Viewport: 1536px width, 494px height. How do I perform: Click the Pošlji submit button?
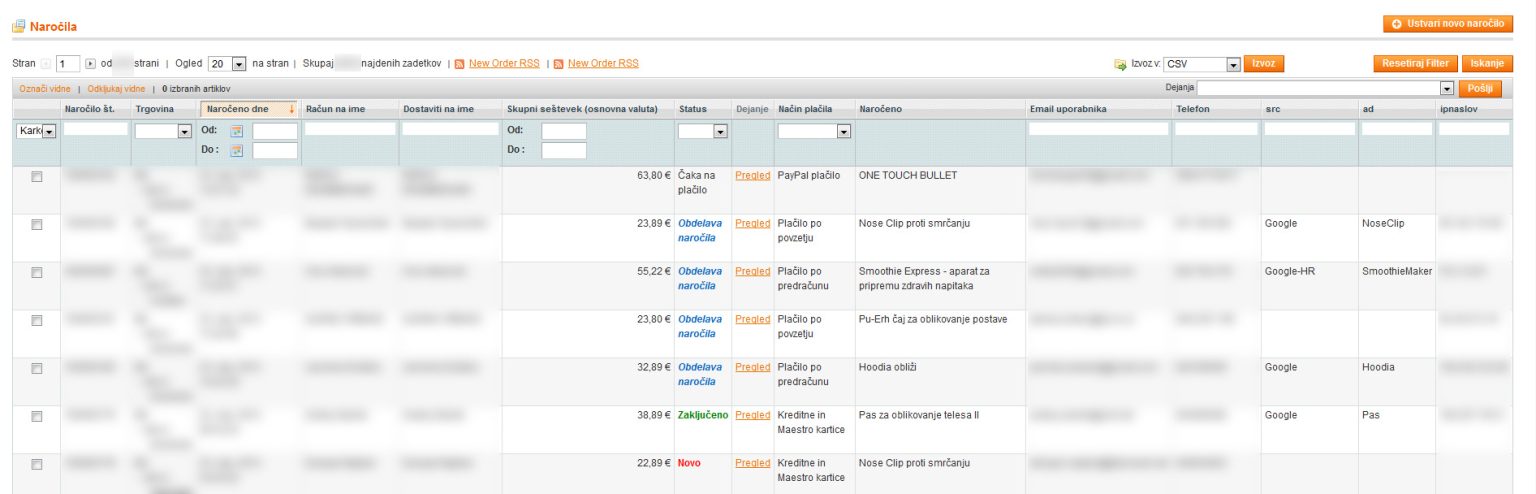tap(1480, 88)
